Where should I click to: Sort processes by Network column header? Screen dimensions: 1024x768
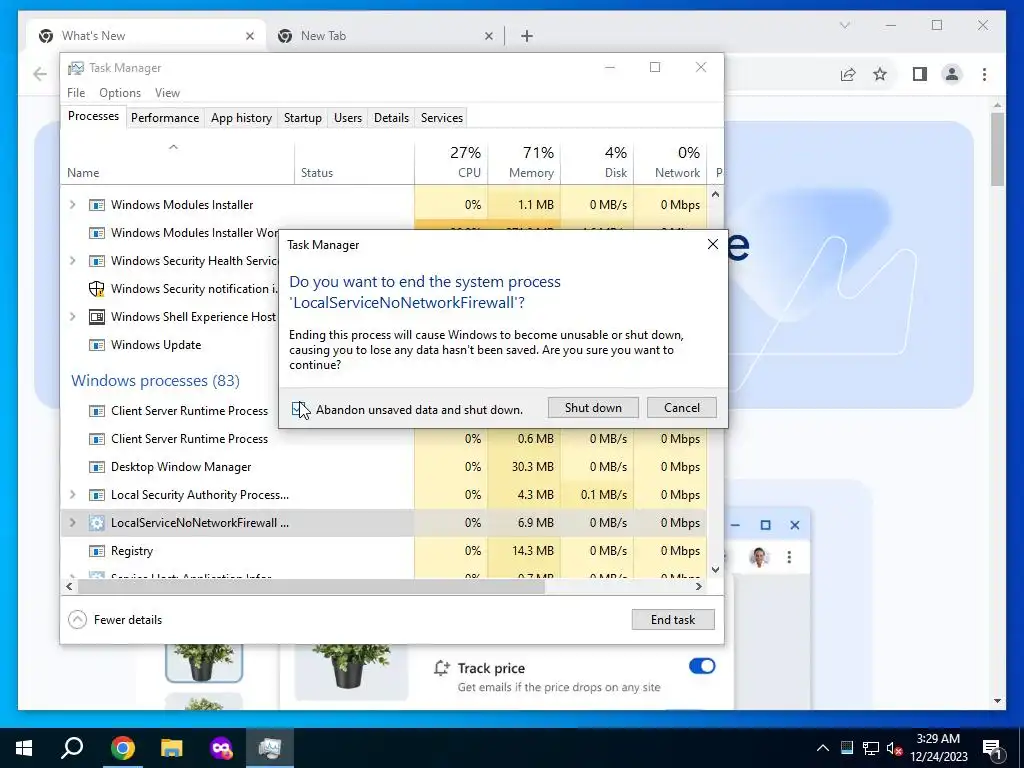(x=671, y=162)
